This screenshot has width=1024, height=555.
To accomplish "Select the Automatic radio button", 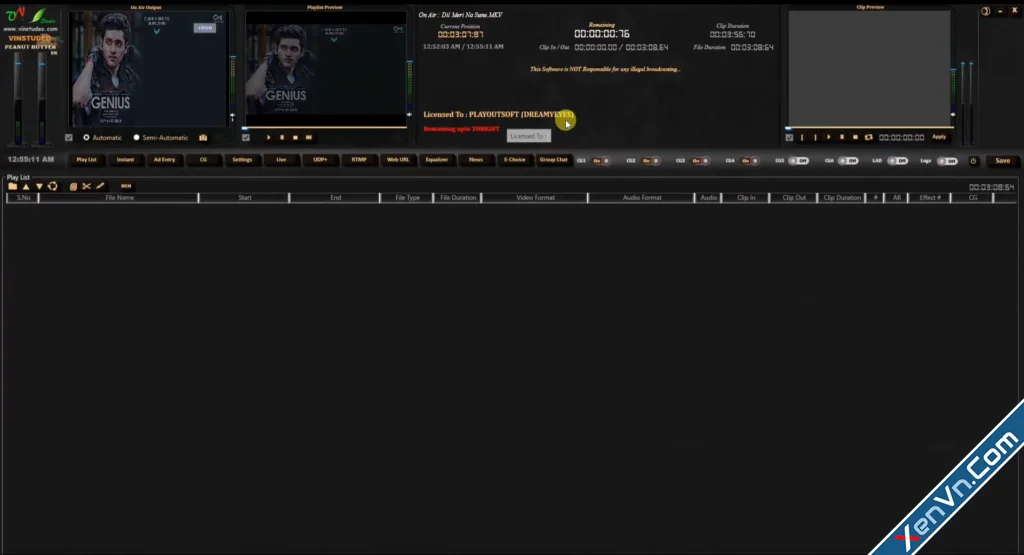I will click(x=86, y=138).
